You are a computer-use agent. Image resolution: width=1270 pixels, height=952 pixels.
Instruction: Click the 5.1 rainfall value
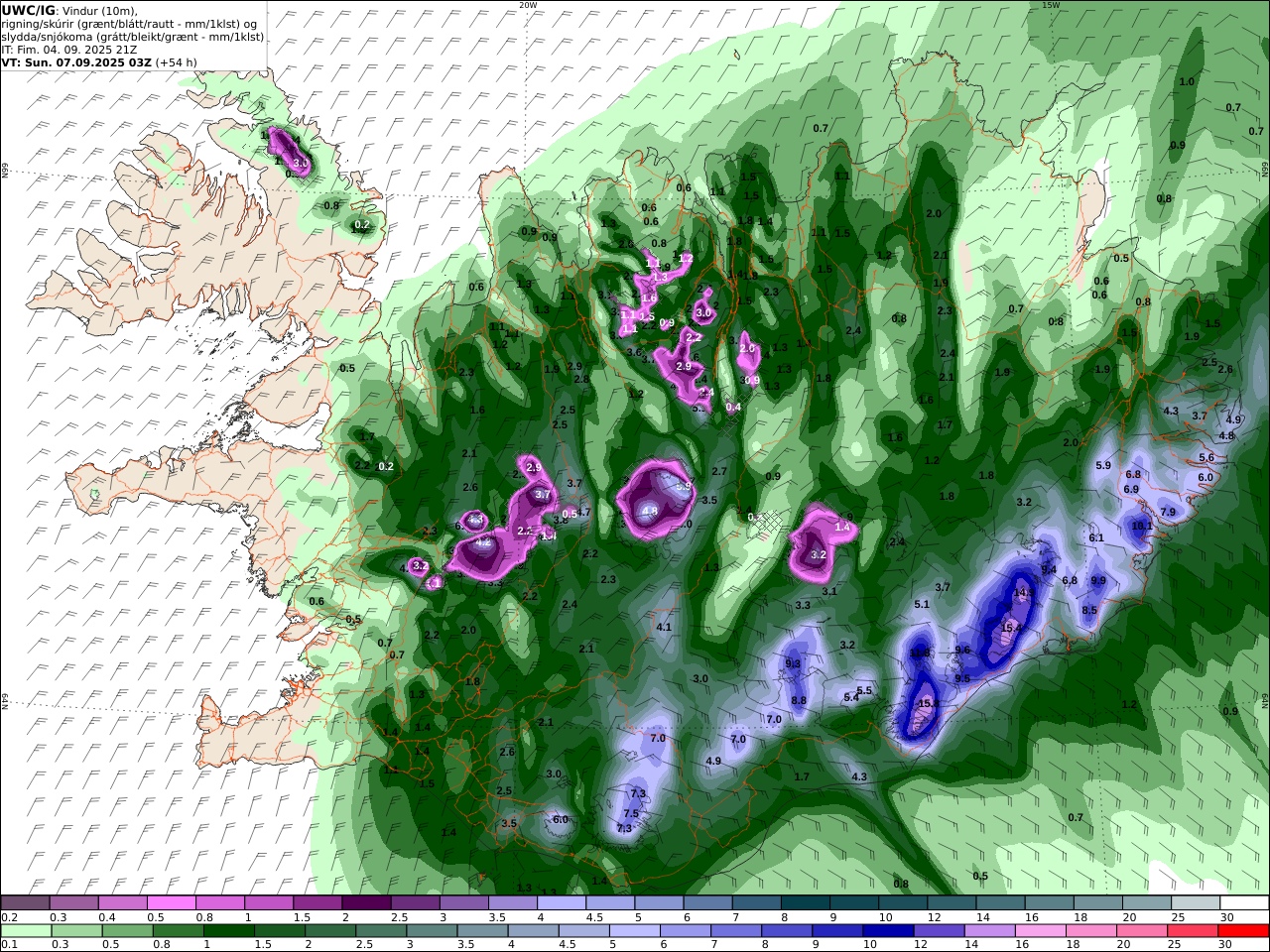pos(921,605)
